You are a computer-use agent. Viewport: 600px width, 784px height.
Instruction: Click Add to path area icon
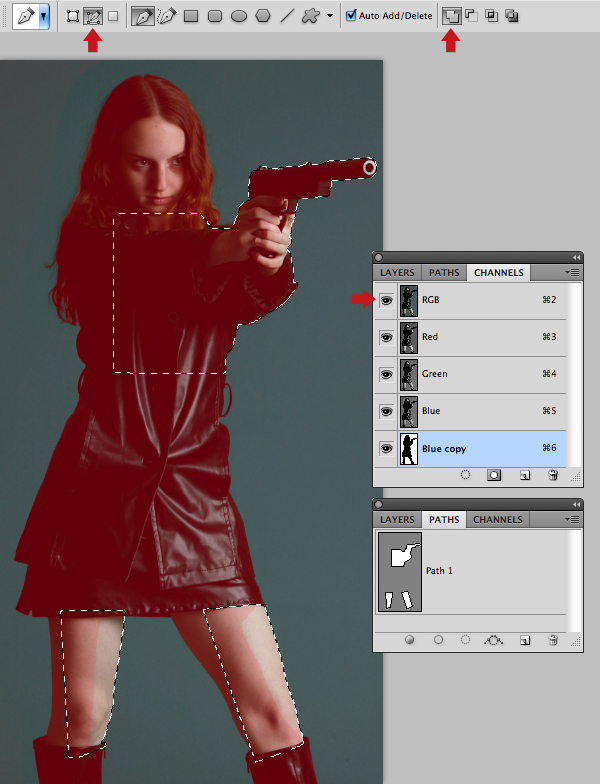pos(451,16)
